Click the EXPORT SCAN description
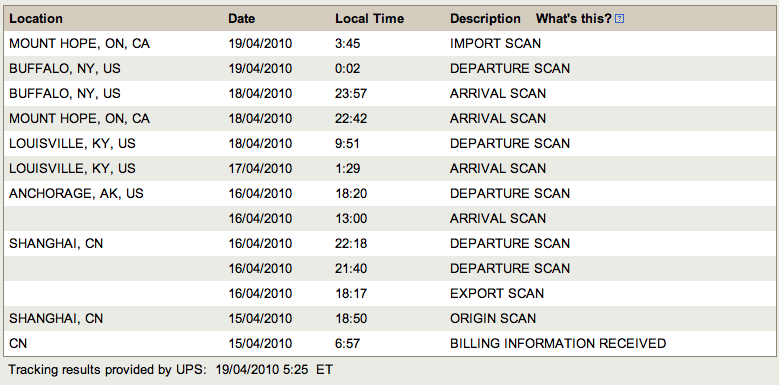Viewport: 779px width, 385px height. (497, 294)
